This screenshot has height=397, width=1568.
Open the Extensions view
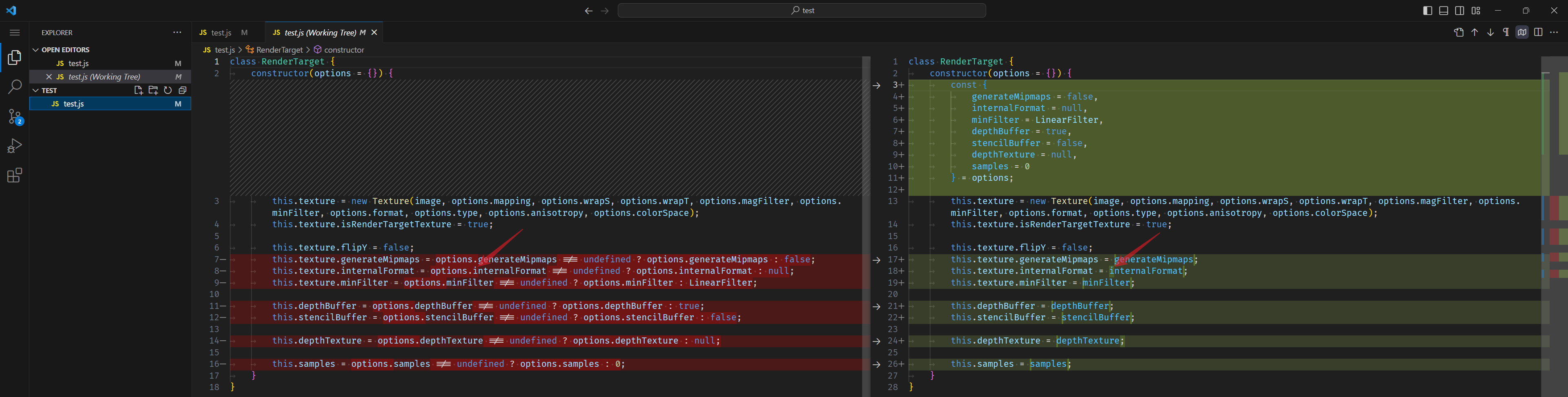[15, 175]
